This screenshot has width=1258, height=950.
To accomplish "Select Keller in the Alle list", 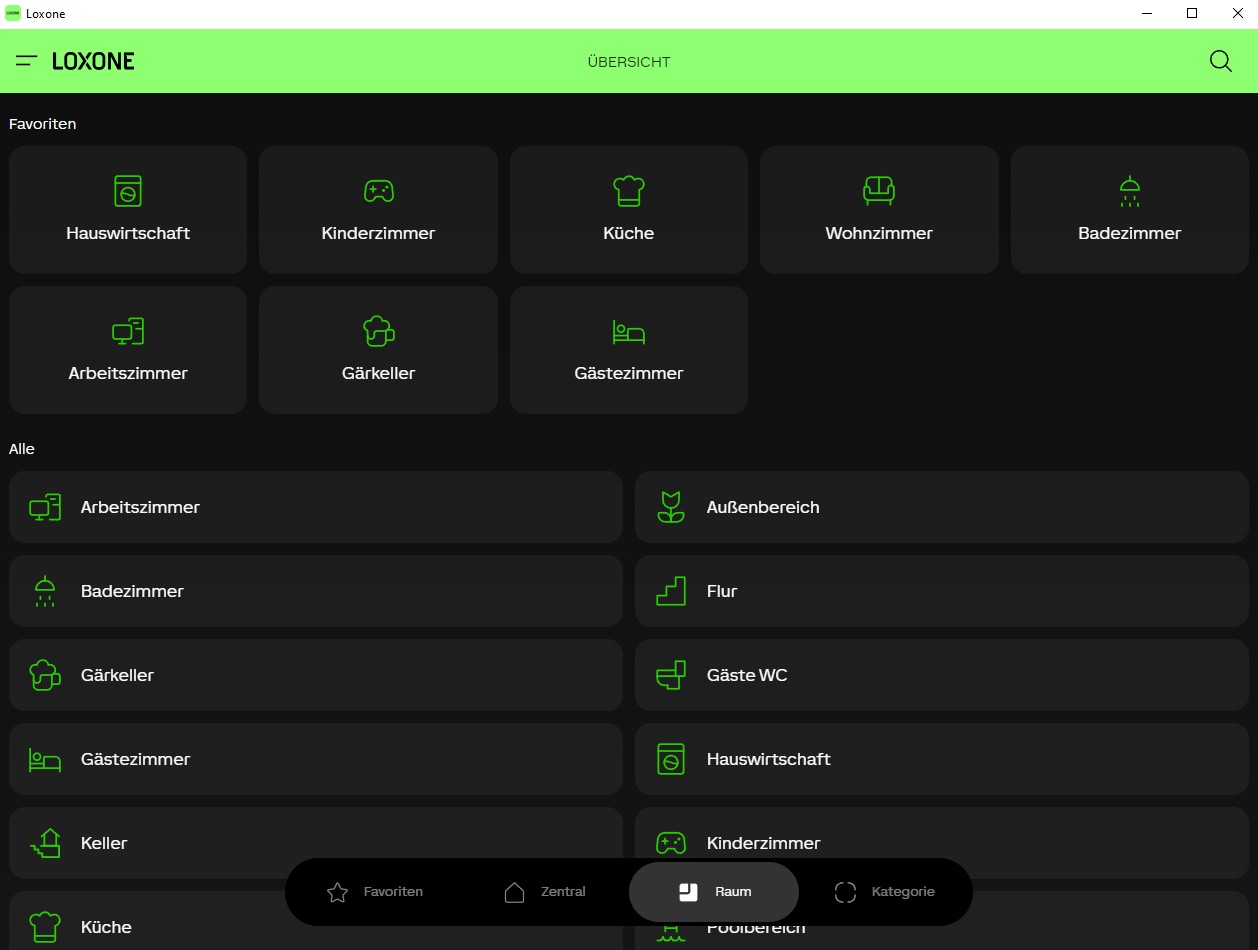I will [316, 843].
